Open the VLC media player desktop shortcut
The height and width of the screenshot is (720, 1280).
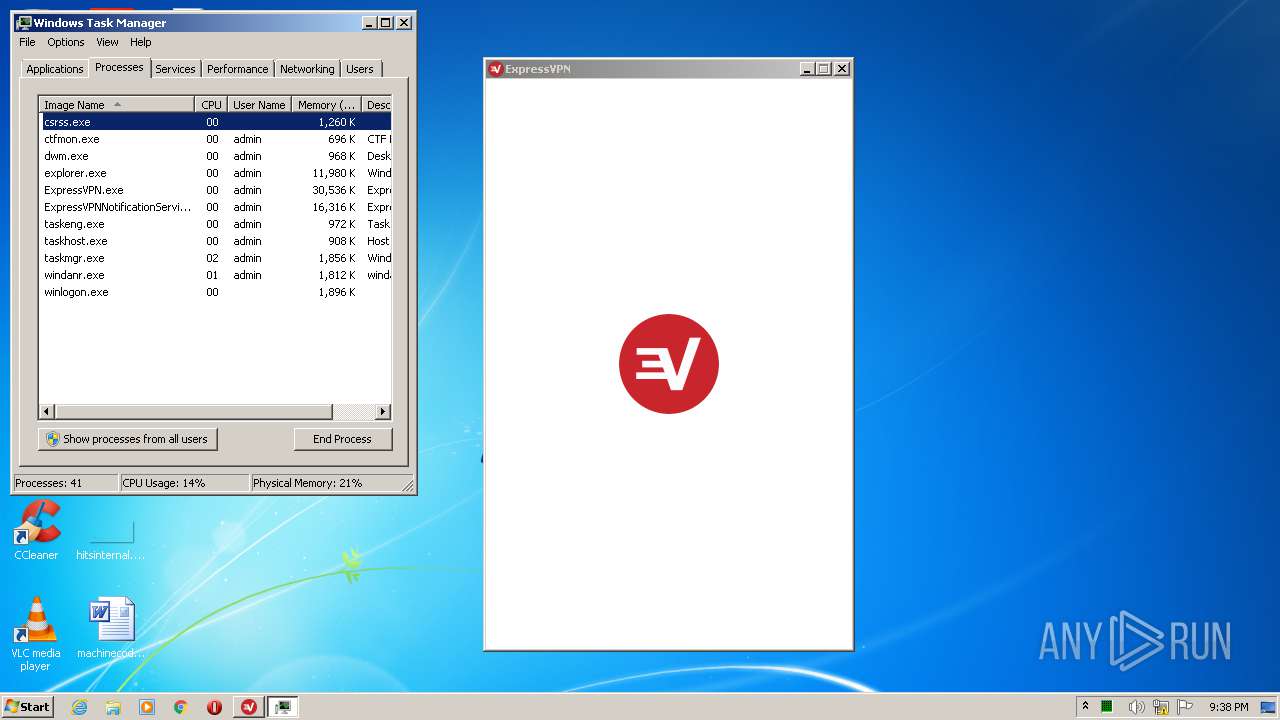point(36,634)
